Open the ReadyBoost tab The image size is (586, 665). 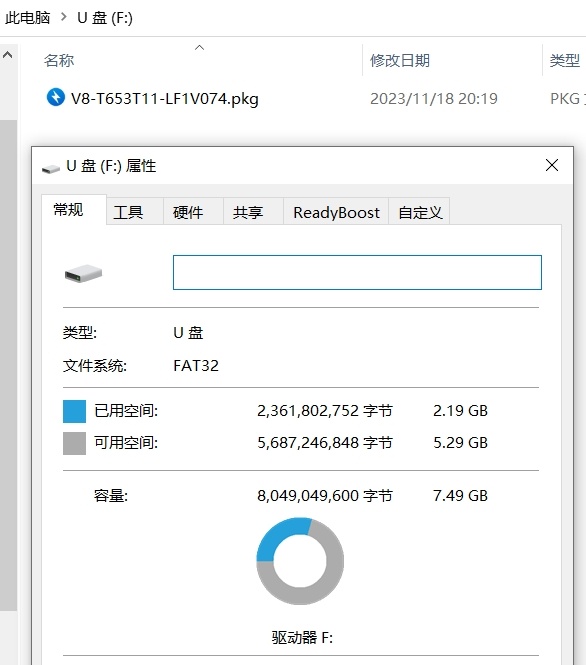(336, 212)
